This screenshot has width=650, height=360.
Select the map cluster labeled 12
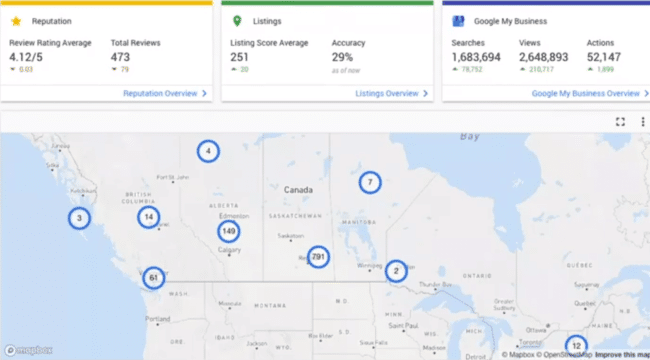coord(576,346)
